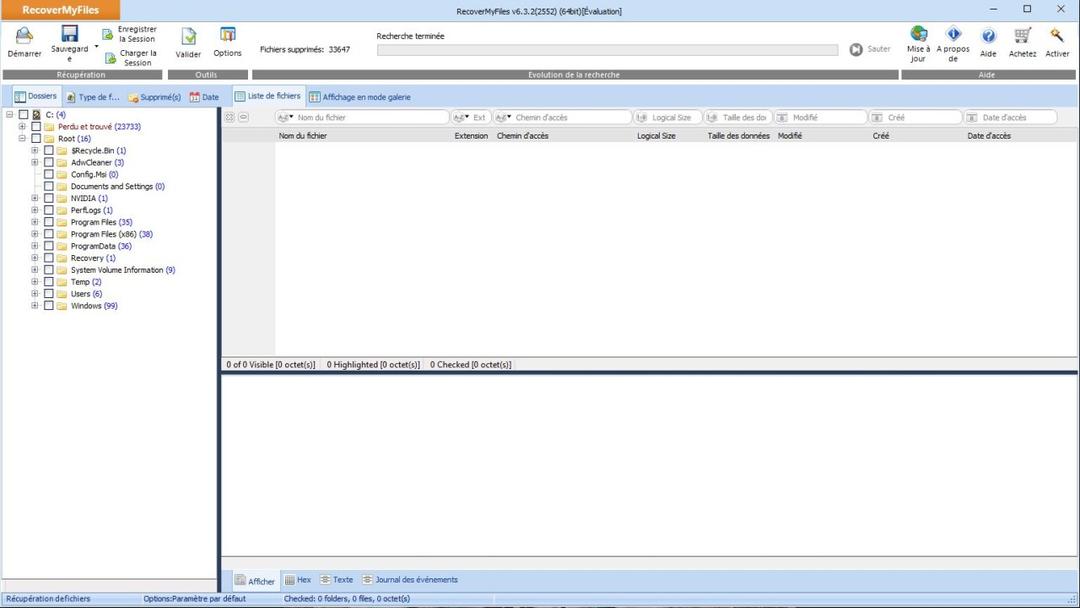Open the Texte view tab
Image resolution: width=1080 pixels, height=608 pixels.
pyautogui.click(x=337, y=580)
